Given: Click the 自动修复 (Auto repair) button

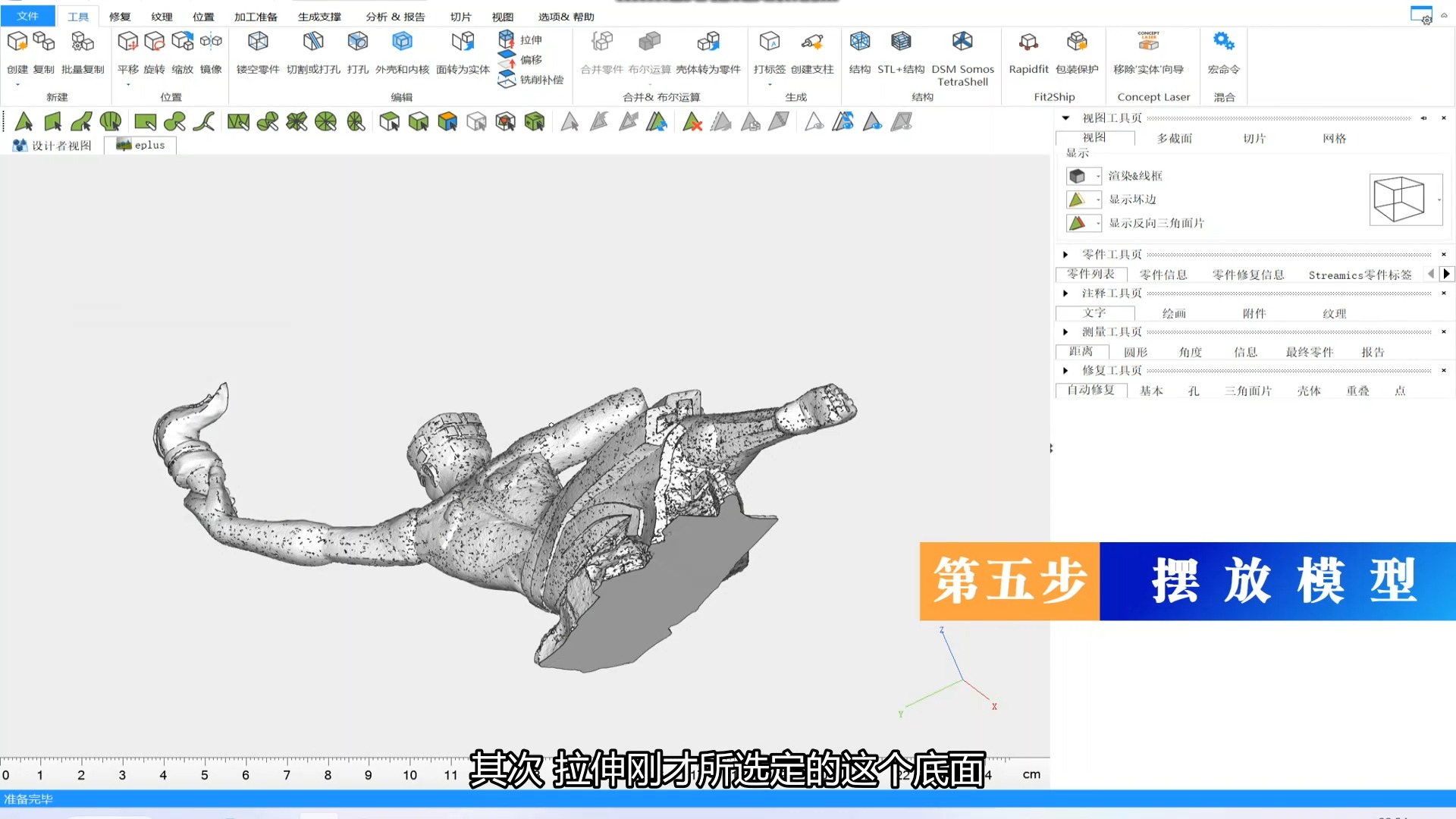Looking at the screenshot, I should tap(1090, 391).
